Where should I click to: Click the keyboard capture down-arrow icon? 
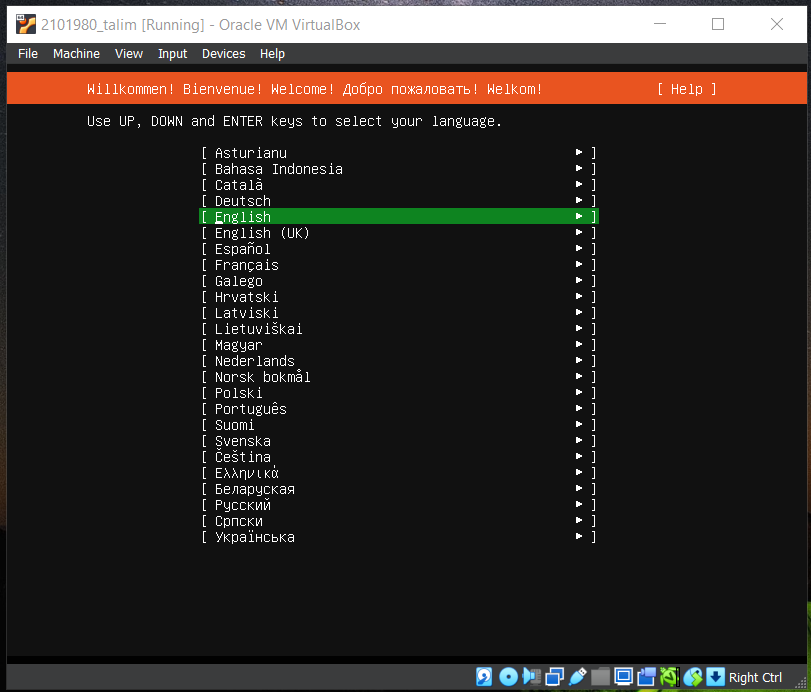[715, 676]
